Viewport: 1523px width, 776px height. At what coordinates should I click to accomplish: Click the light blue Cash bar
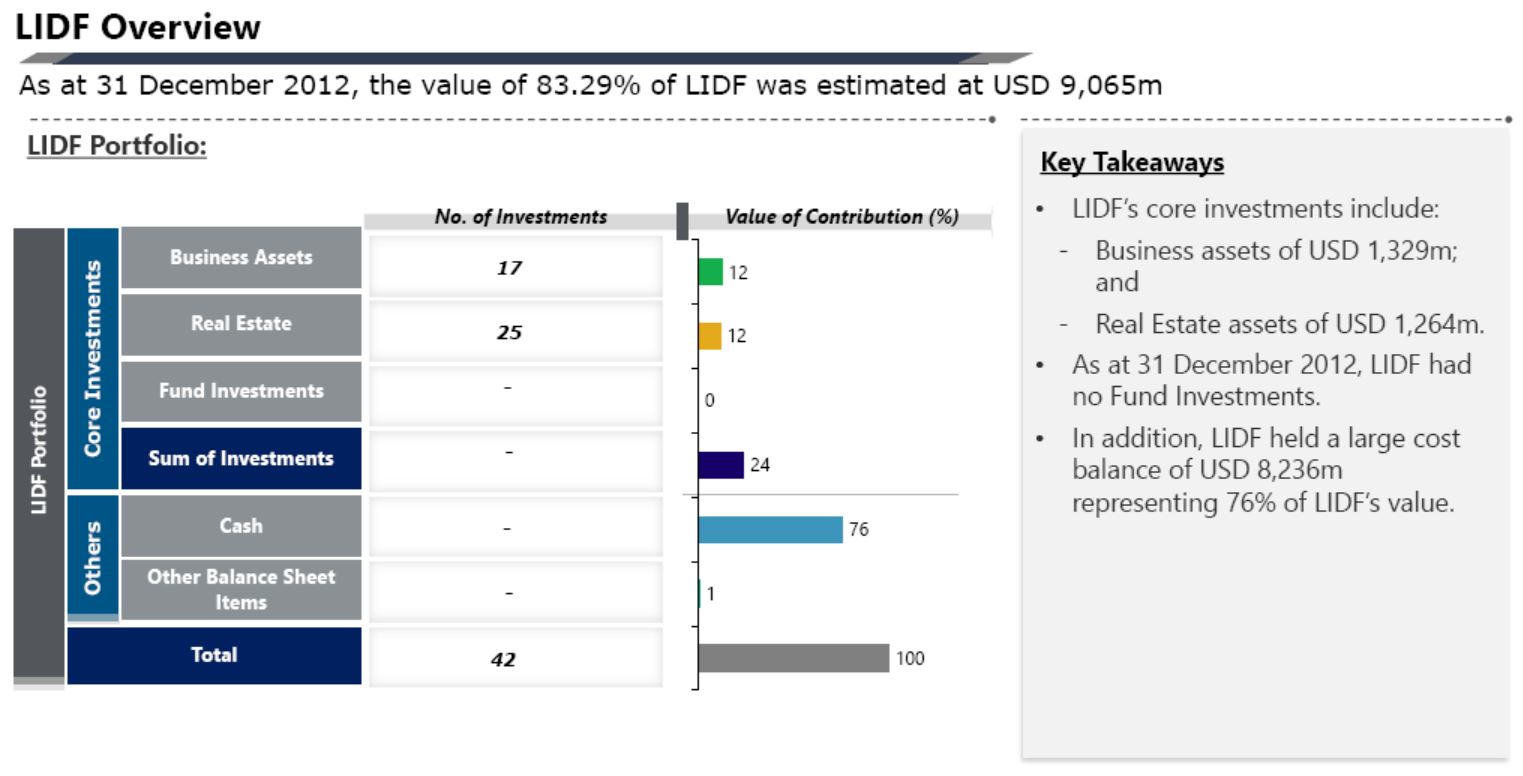point(770,530)
